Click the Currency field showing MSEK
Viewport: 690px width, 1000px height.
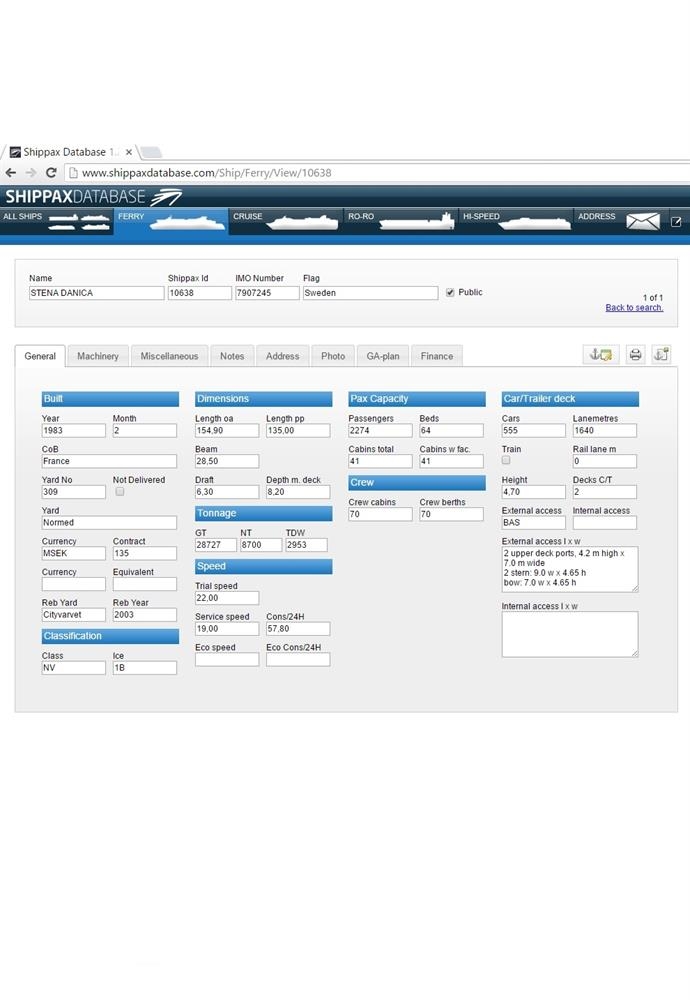click(74, 553)
